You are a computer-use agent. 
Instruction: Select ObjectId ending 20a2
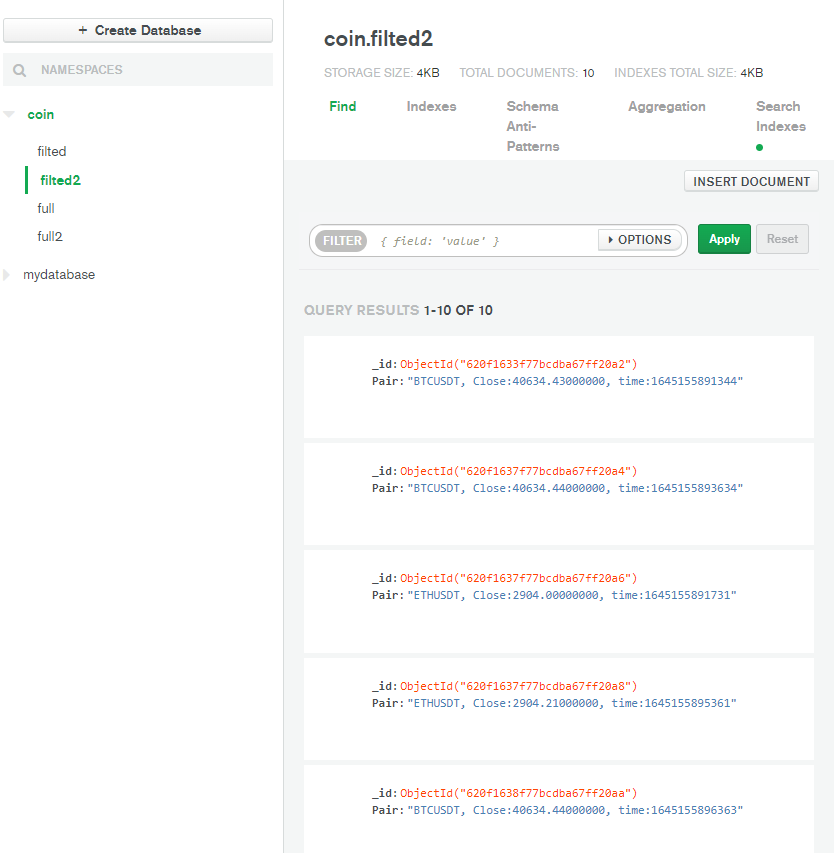[518, 364]
